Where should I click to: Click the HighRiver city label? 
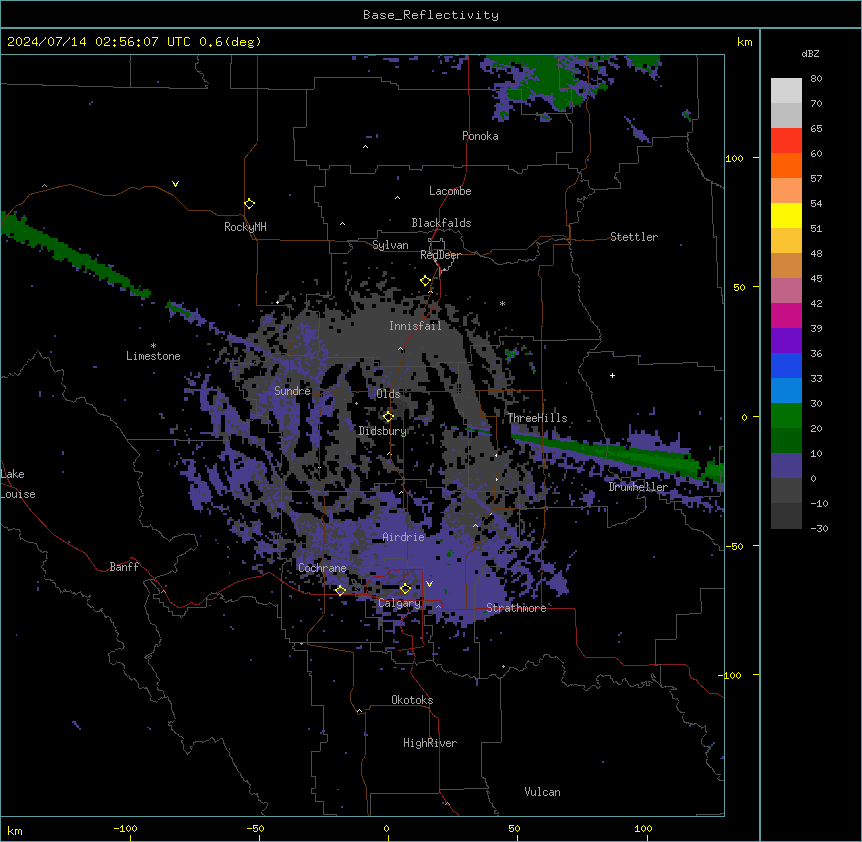pos(430,743)
